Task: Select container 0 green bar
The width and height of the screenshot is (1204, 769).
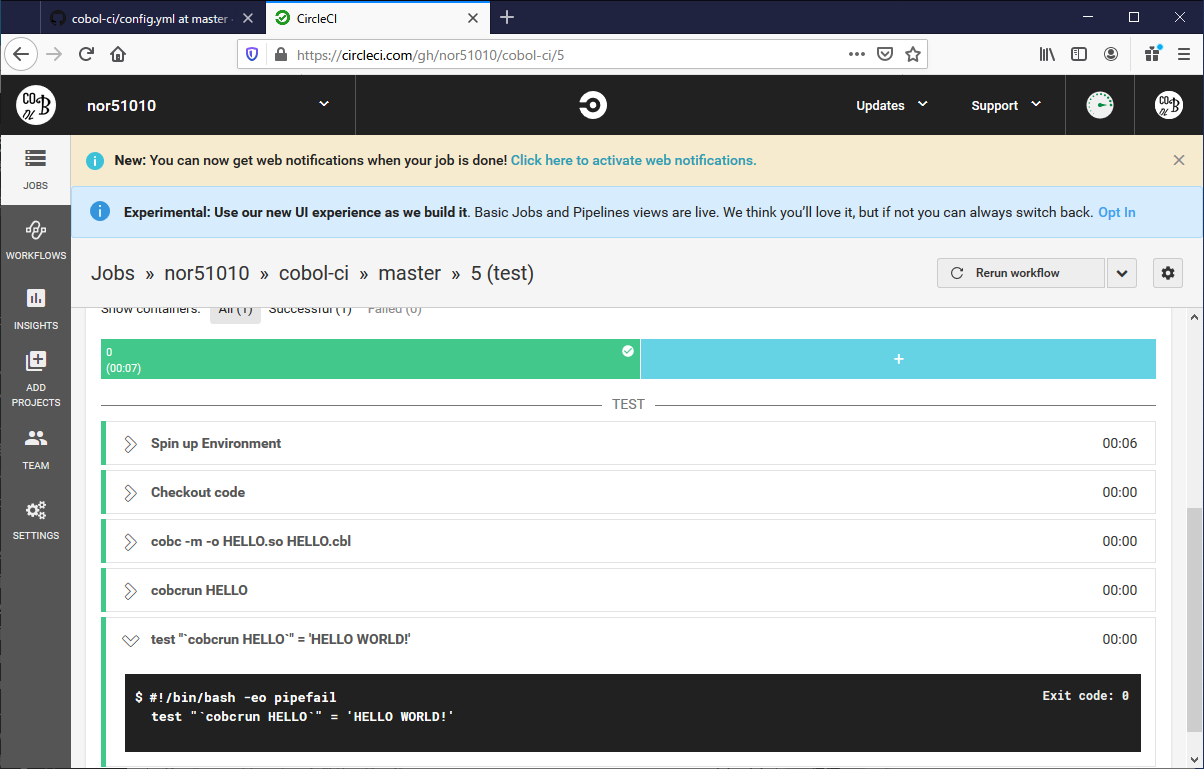Action: (370, 359)
